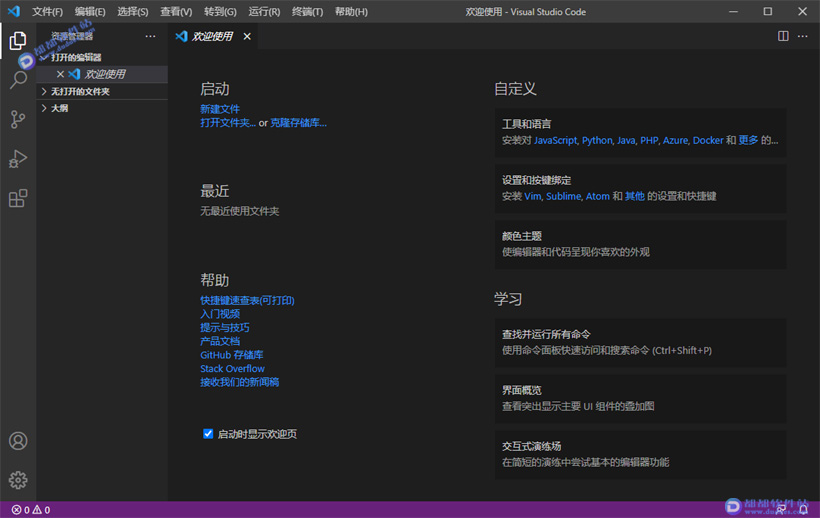Open the Stack Overflow link
Screen dimensions: 820x518
tap(232, 369)
